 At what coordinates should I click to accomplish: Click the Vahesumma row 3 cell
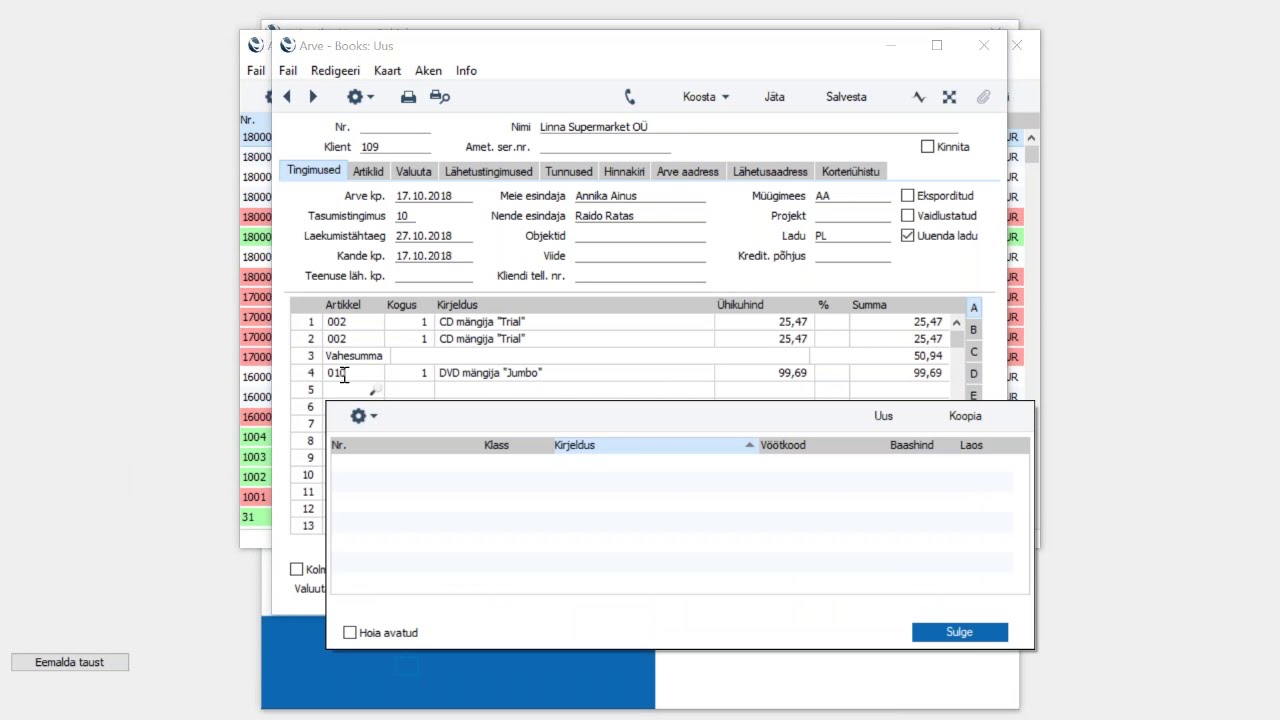[x=355, y=356]
